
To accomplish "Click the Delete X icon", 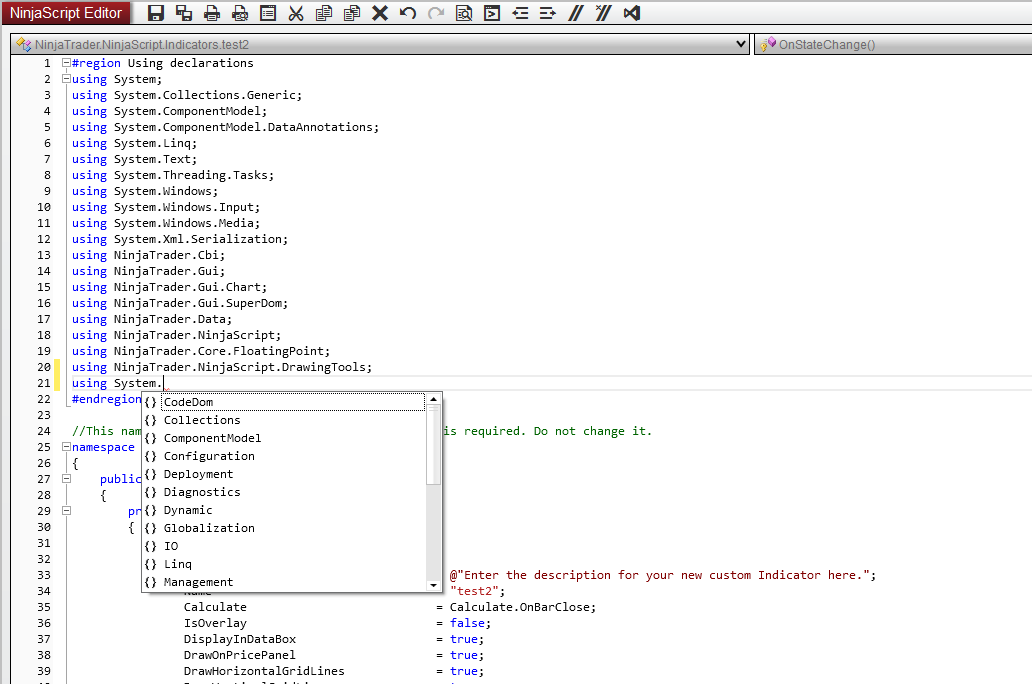I will point(380,13).
